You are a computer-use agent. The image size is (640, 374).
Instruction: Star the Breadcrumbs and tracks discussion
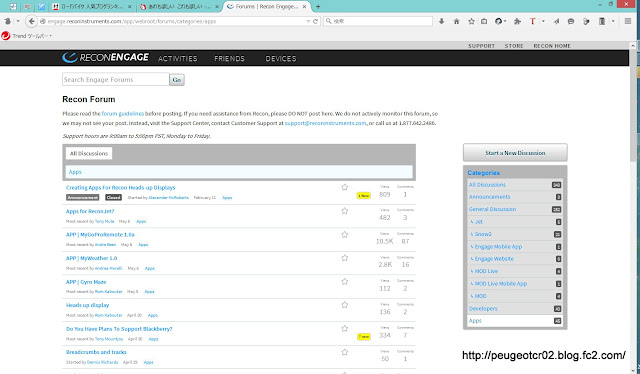(344, 352)
